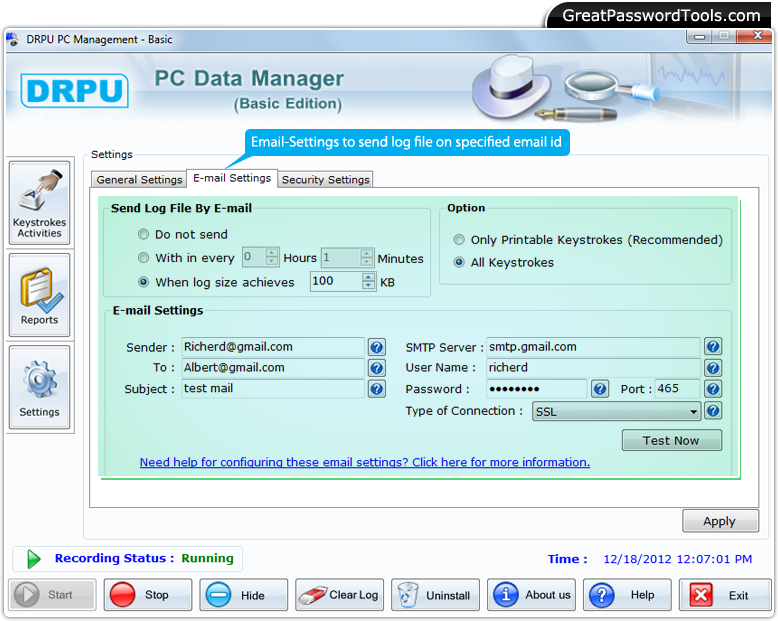Click help icon next to Port field

tap(713, 389)
